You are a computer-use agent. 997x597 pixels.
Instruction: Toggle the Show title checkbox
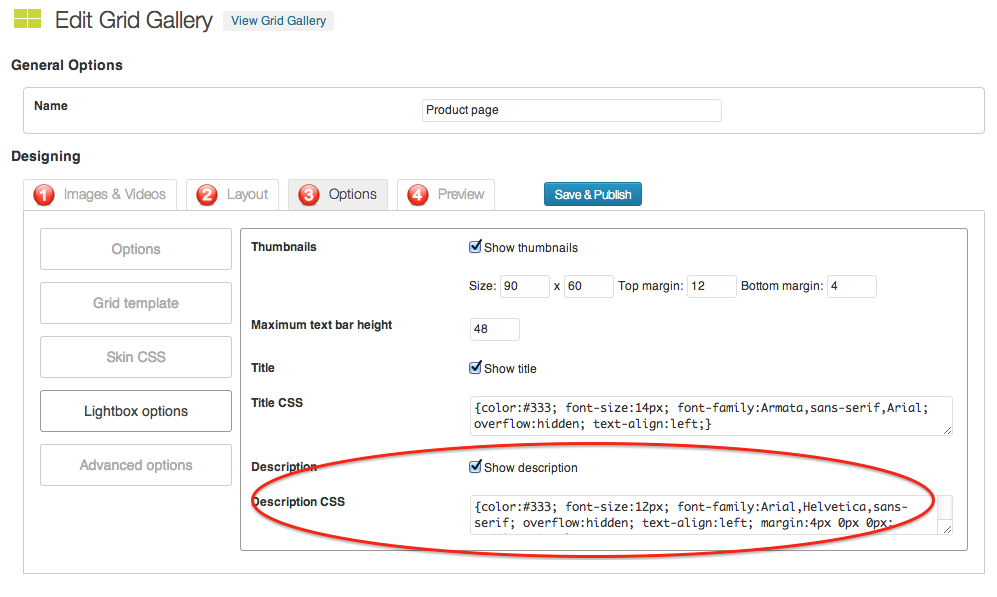pos(476,368)
